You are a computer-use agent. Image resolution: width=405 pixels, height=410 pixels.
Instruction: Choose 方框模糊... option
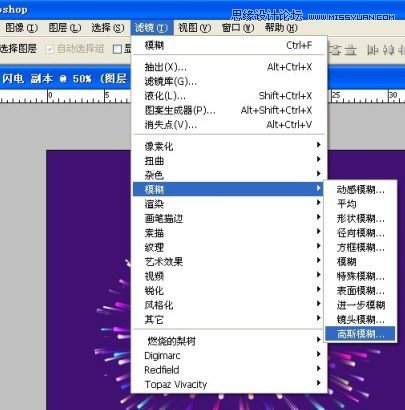tap(360, 247)
